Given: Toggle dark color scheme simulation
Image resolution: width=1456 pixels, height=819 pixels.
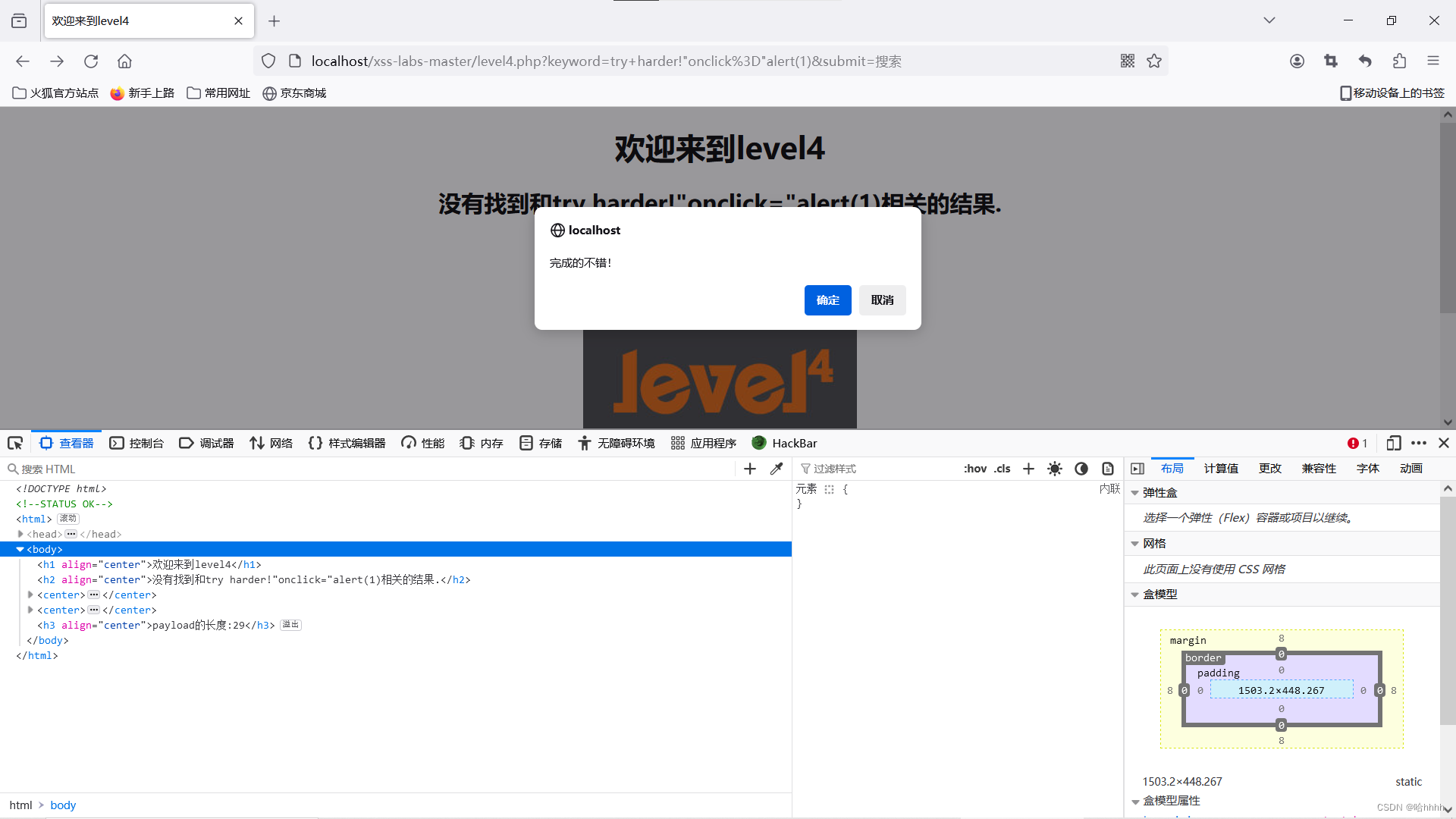Looking at the screenshot, I should [1081, 469].
